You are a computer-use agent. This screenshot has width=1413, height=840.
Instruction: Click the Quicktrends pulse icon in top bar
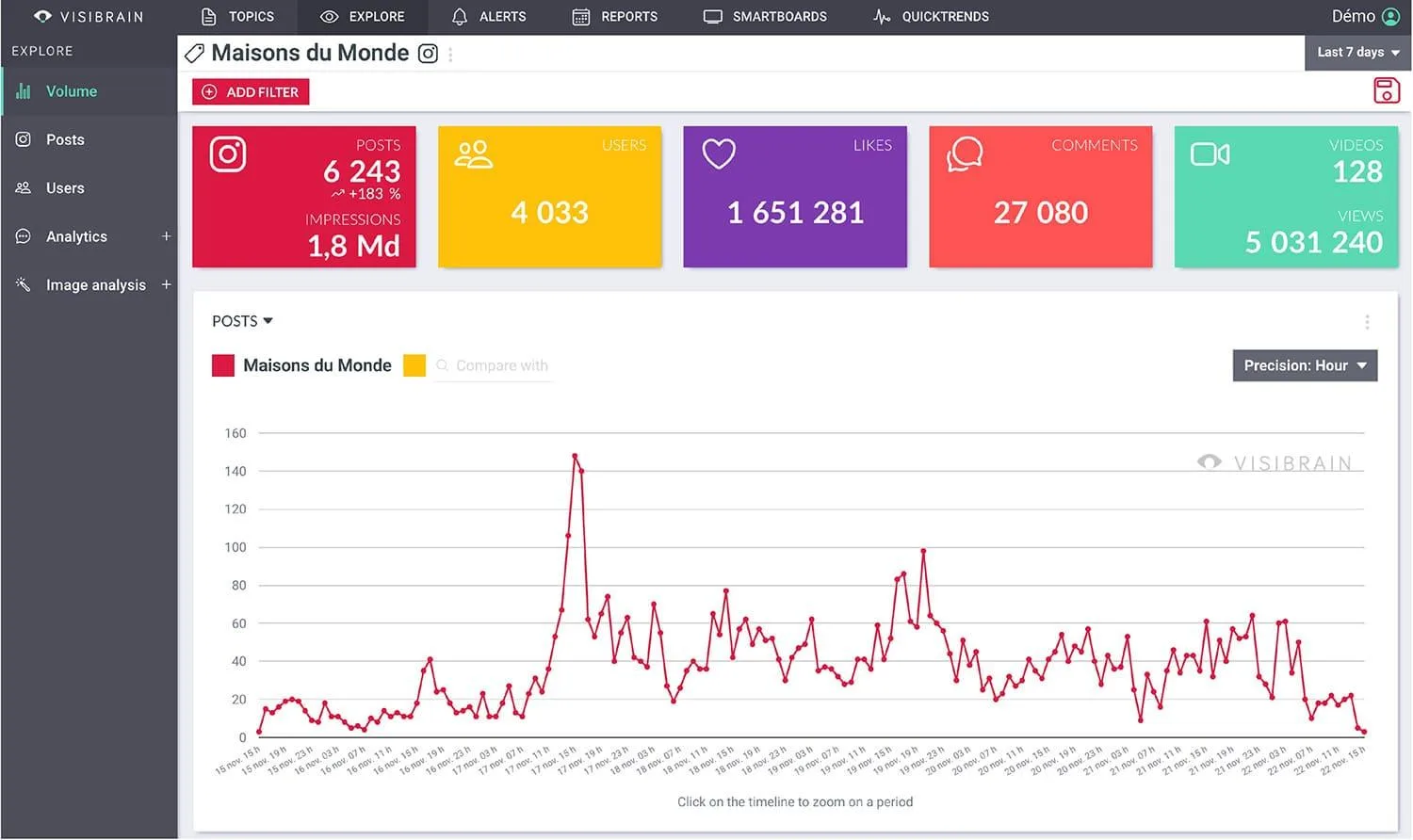(882, 17)
